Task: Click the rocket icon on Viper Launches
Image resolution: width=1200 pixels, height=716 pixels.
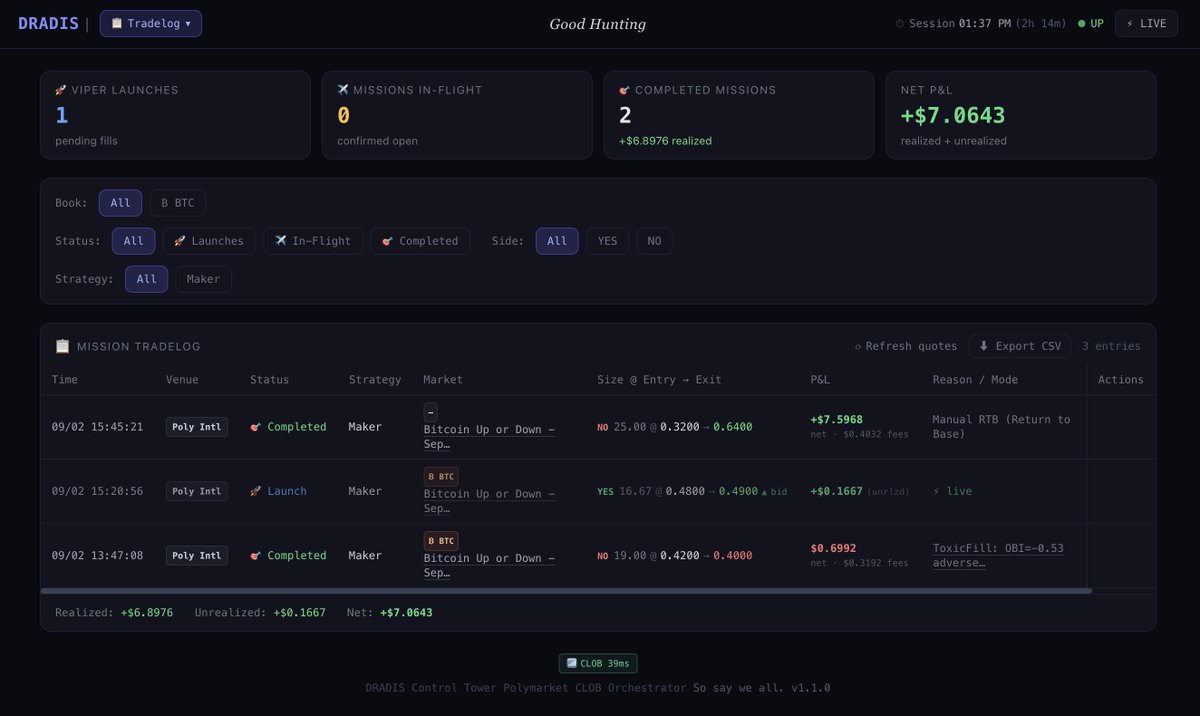Action: point(61,90)
